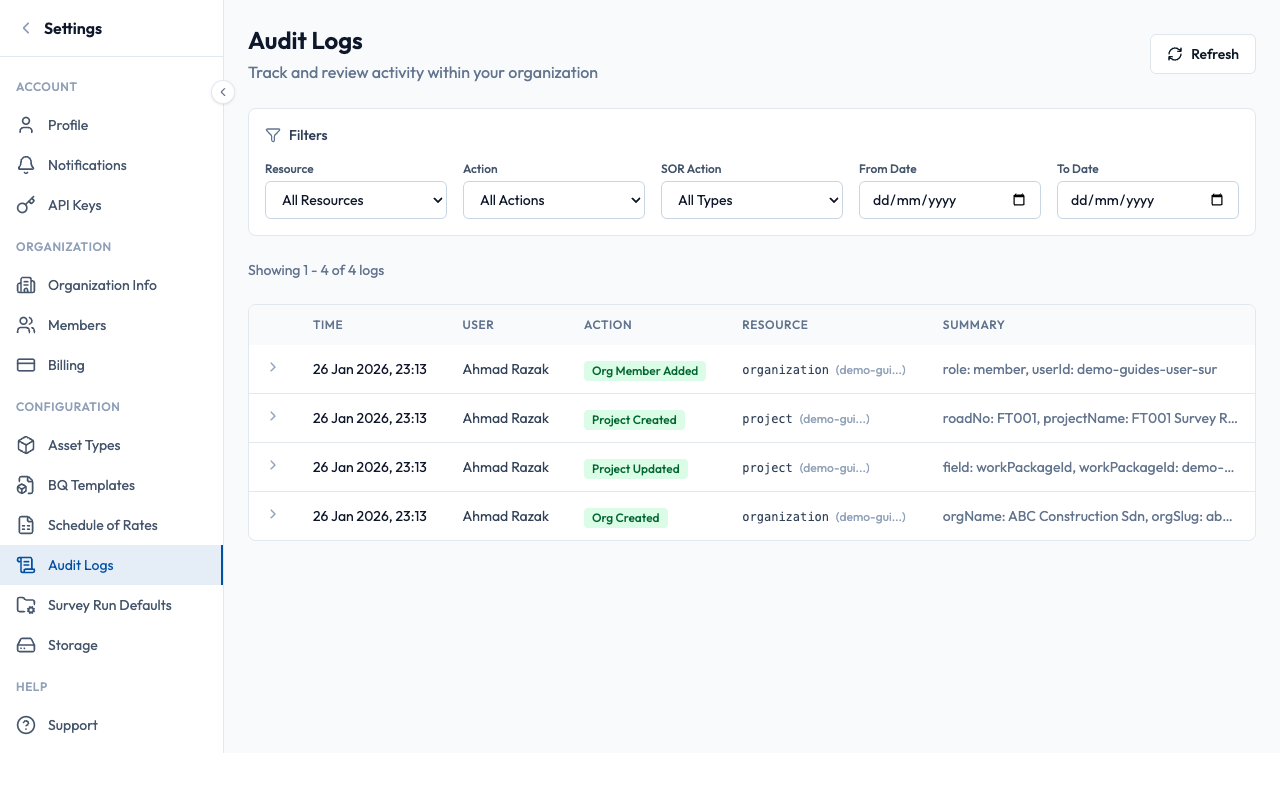Image resolution: width=1280 pixels, height=800 pixels.
Task: Open Storage via the database icon
Action: (25, 644)
